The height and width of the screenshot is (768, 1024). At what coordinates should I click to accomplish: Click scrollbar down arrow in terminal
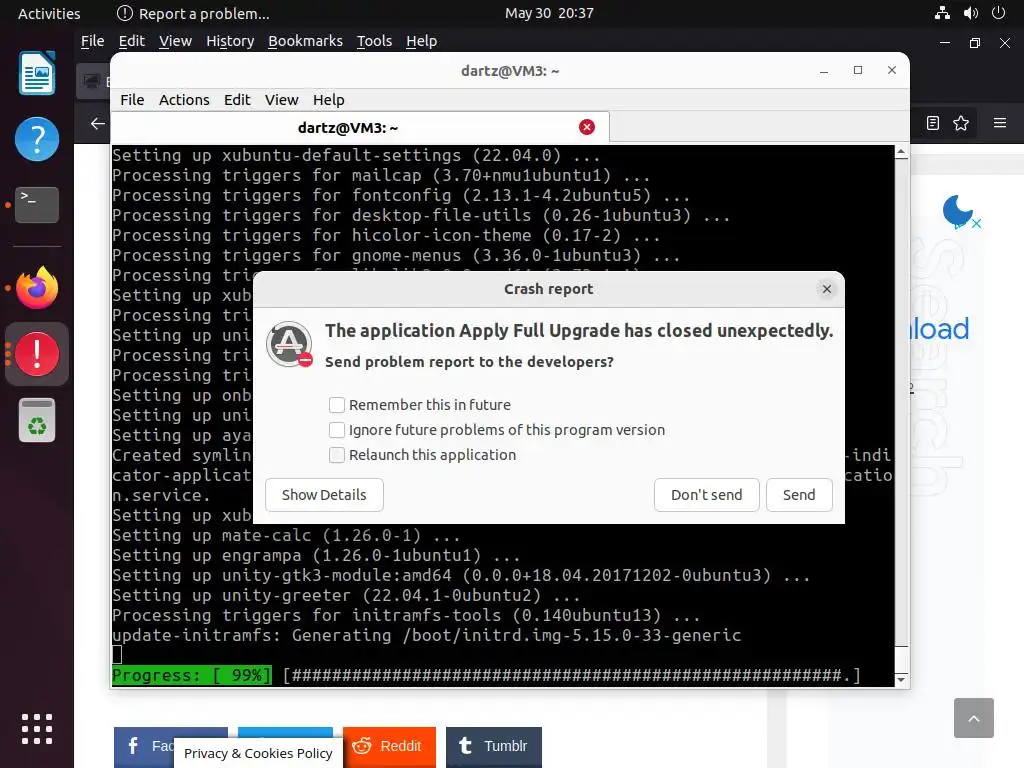(901, 680)
